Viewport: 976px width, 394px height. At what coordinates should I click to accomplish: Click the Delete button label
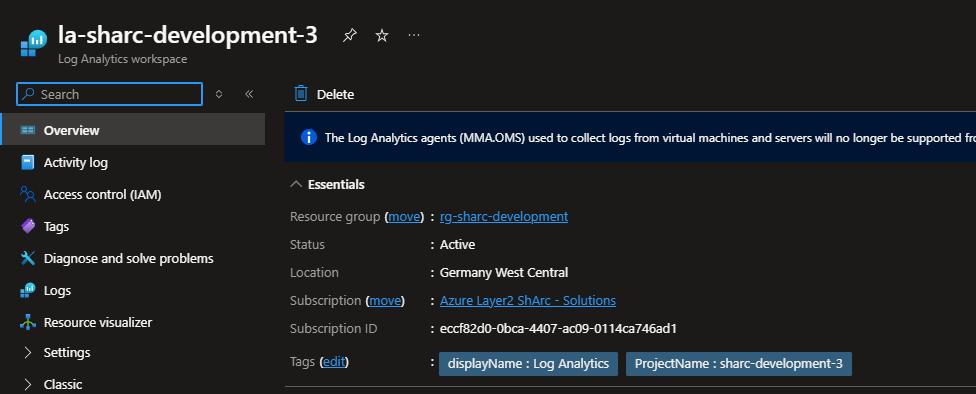(x=336, y=95)
